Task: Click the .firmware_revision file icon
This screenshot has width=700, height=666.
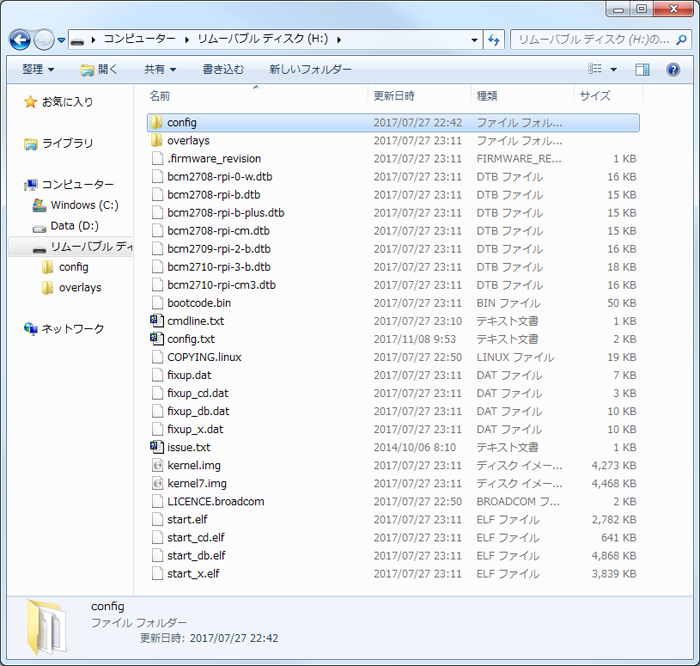Action: pos(157,158)
